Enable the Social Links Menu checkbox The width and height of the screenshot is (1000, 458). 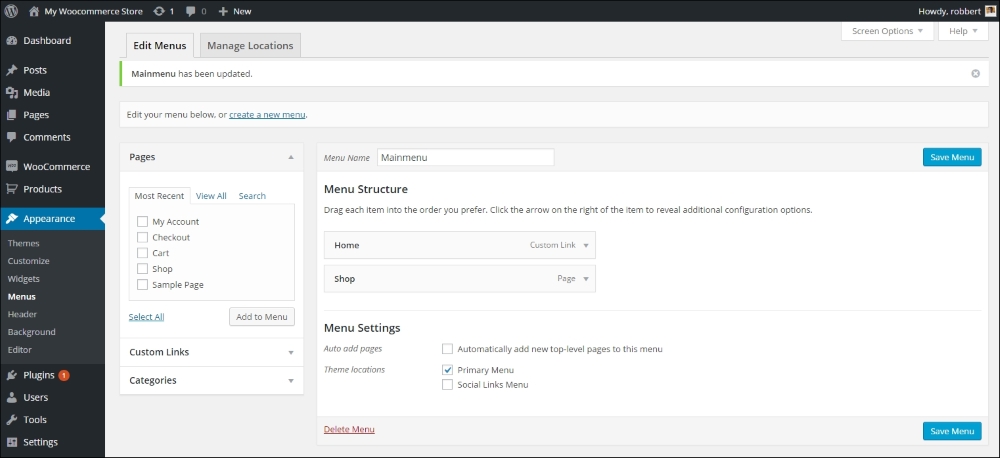(x=447, y=385)
